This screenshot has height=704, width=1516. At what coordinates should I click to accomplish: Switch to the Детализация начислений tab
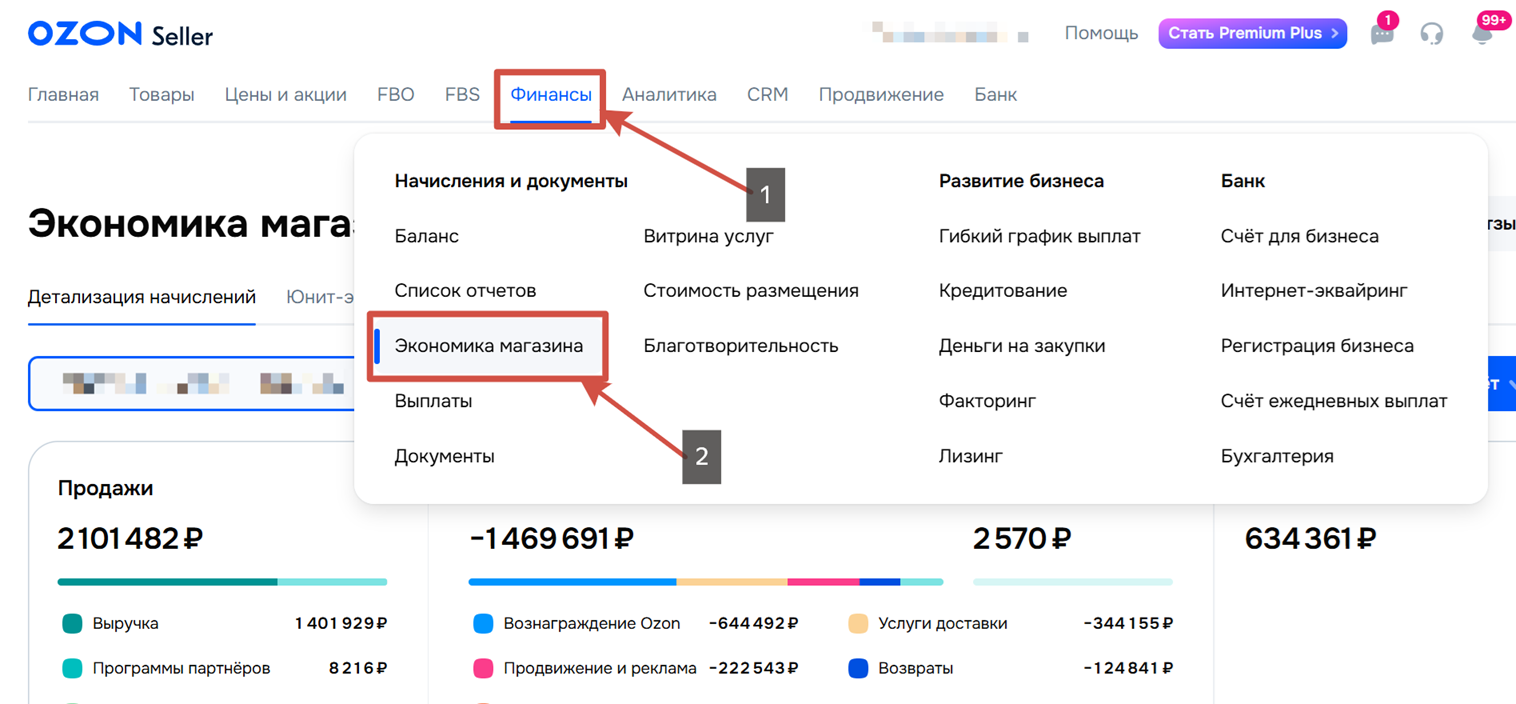pyautogui.click(x=142, y=297)
